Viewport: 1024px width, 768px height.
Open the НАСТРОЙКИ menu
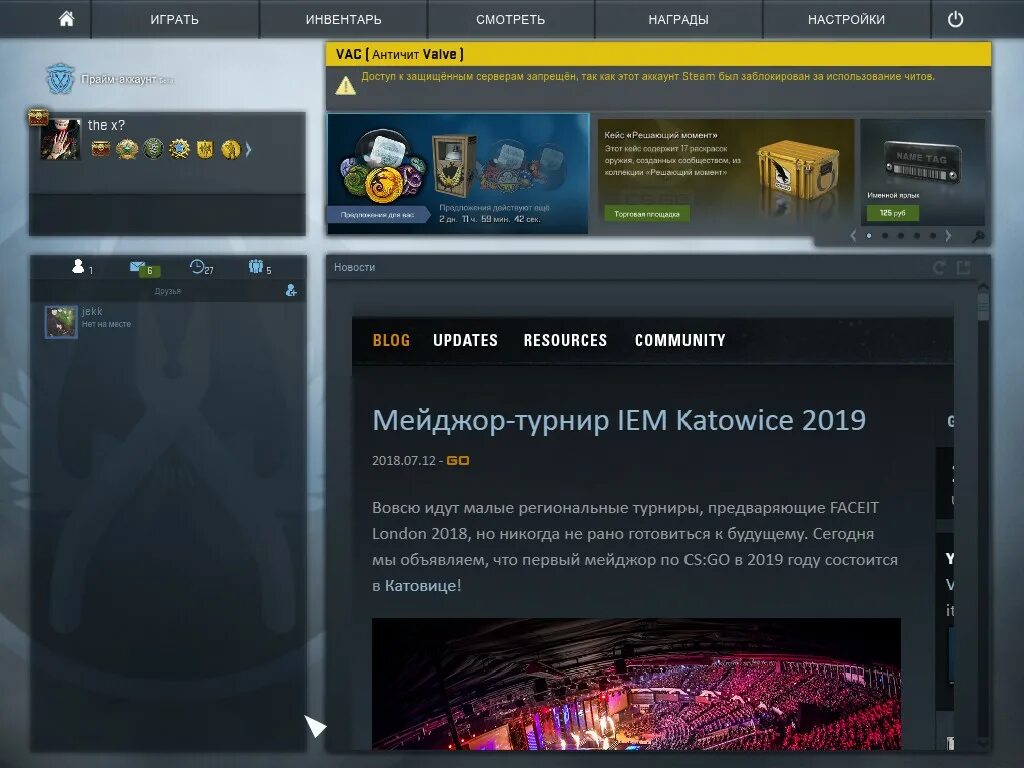(x=846, y=20)
